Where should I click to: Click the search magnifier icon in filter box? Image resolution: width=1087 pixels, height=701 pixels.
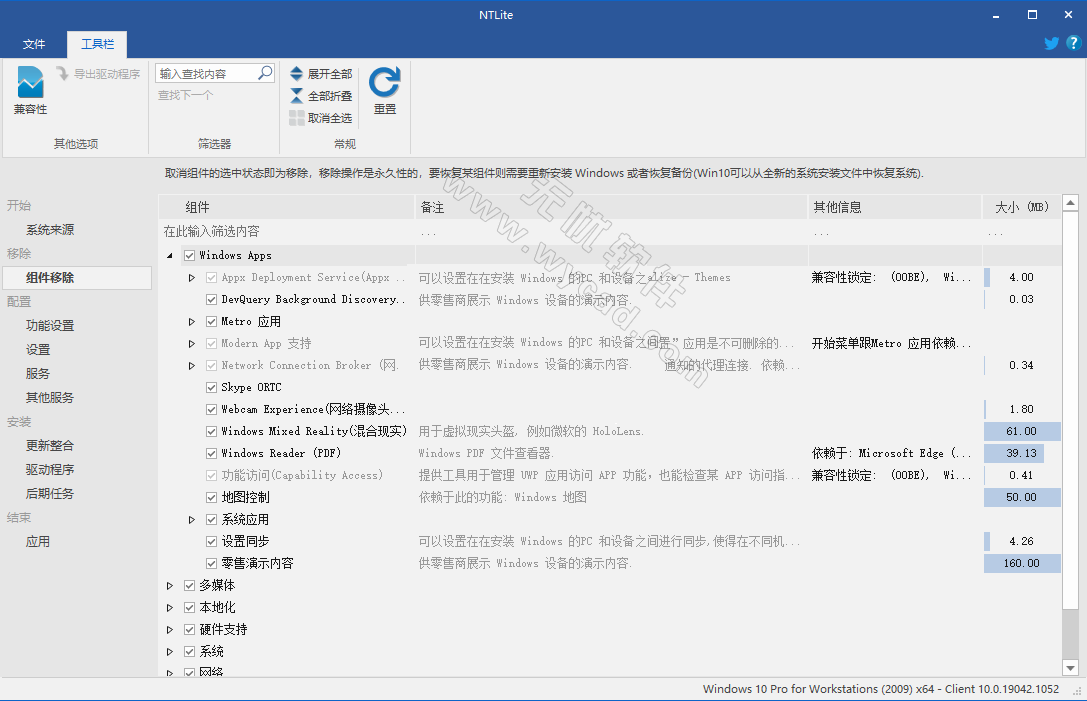point(265,73)
